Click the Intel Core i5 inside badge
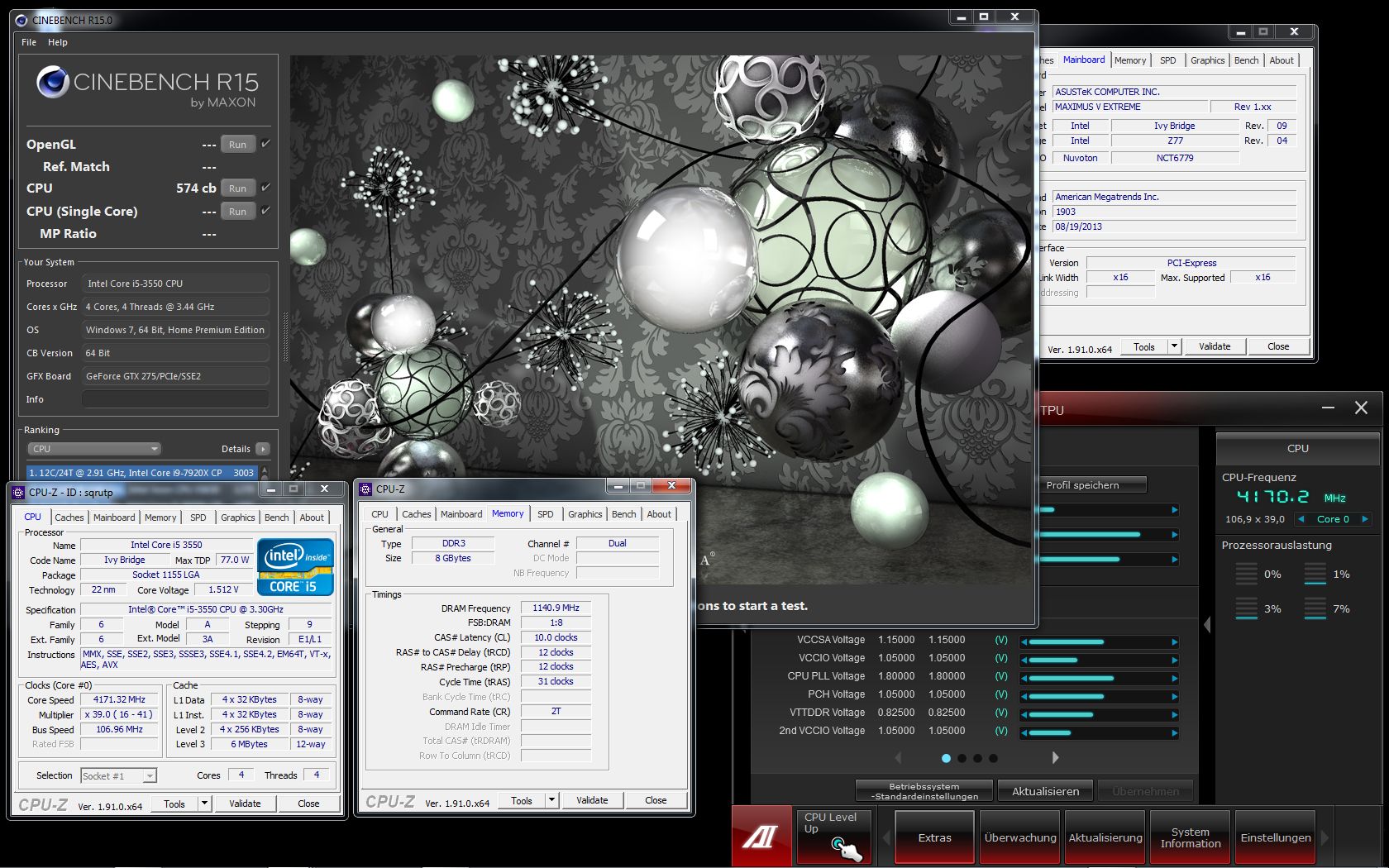Image resolution: width=1389 pixels, height=868 pixels. [x=295, y=566]
